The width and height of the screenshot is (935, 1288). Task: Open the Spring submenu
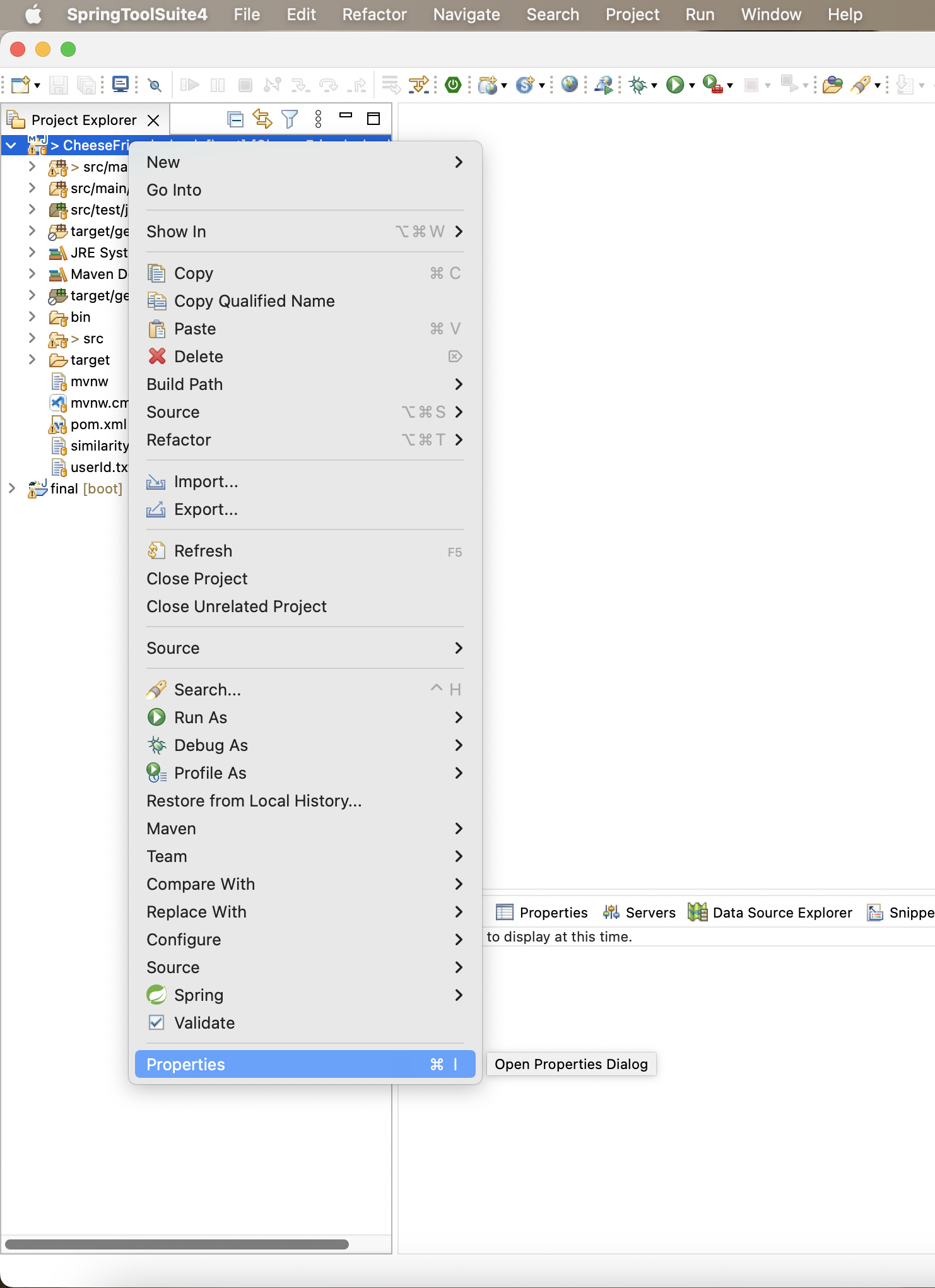(x=305, y=995)
